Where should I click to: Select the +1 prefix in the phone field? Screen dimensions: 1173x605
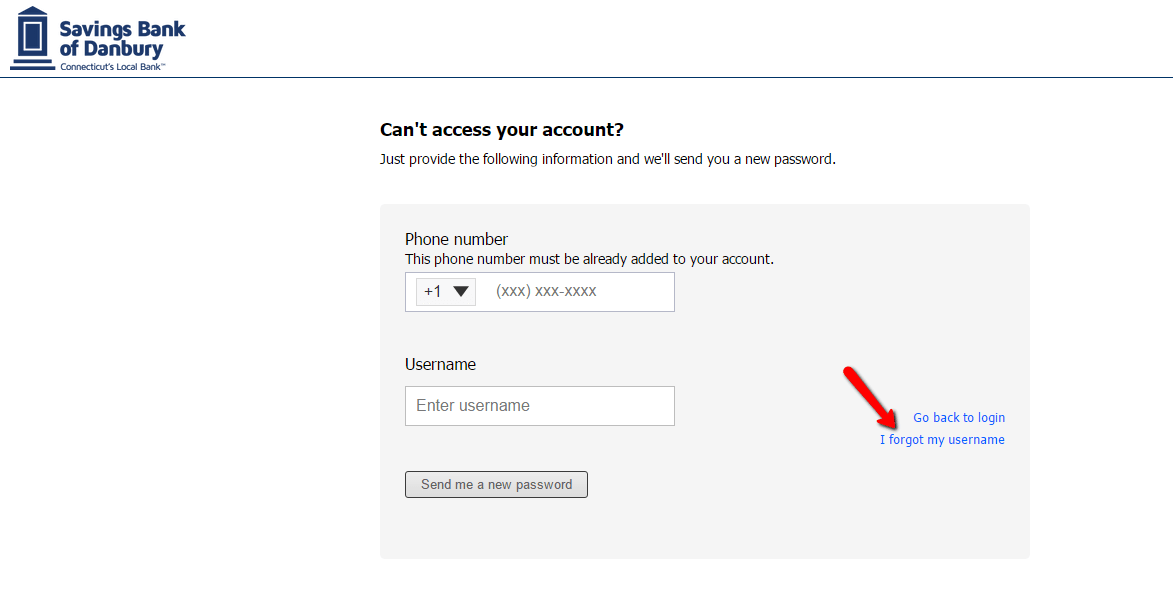tap(432, 291)
